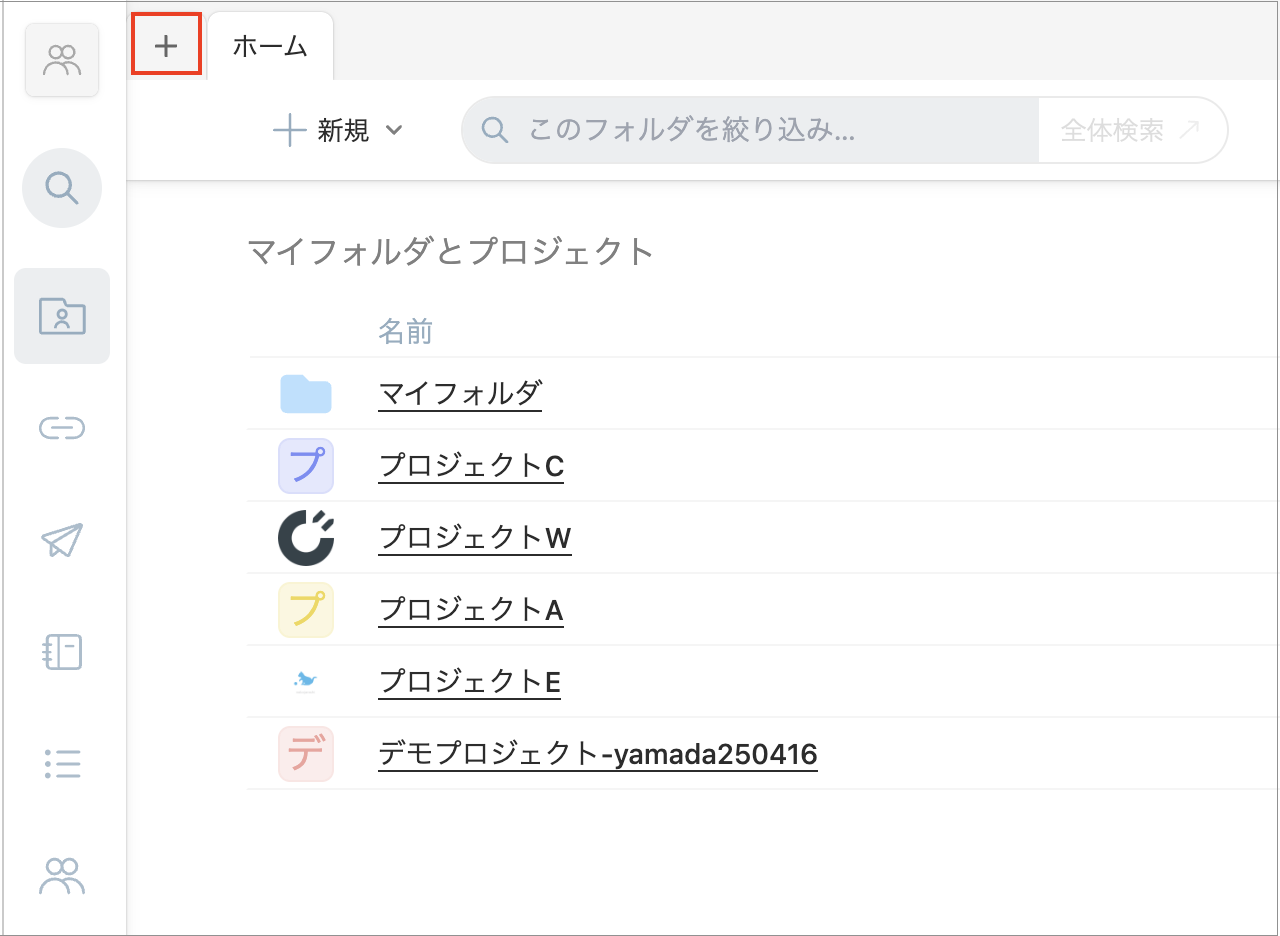Viewport: 1280px width, 936px height.
Task: Switch to the ホーム tab
Action: (x=270, y=46)
